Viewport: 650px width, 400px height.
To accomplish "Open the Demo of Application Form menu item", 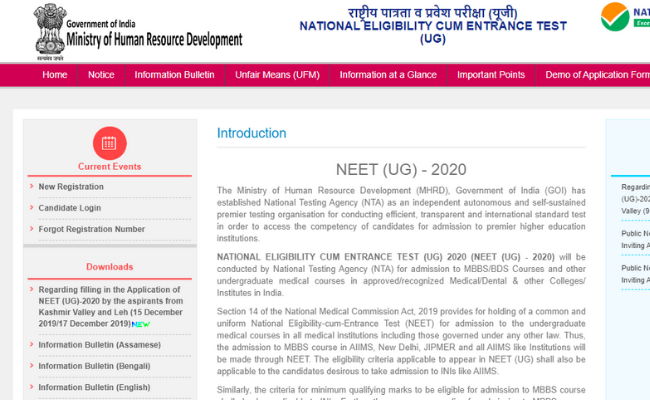I will point(596,75).
